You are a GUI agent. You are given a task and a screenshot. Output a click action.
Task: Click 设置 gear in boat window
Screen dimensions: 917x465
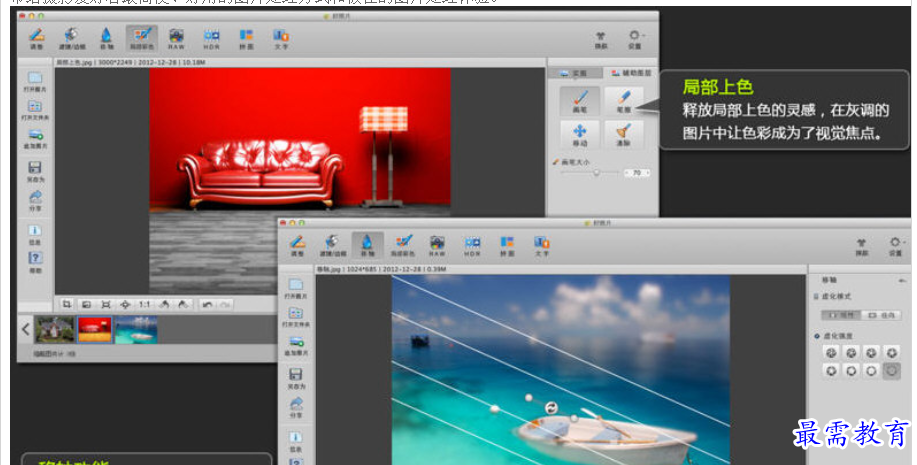895,246
